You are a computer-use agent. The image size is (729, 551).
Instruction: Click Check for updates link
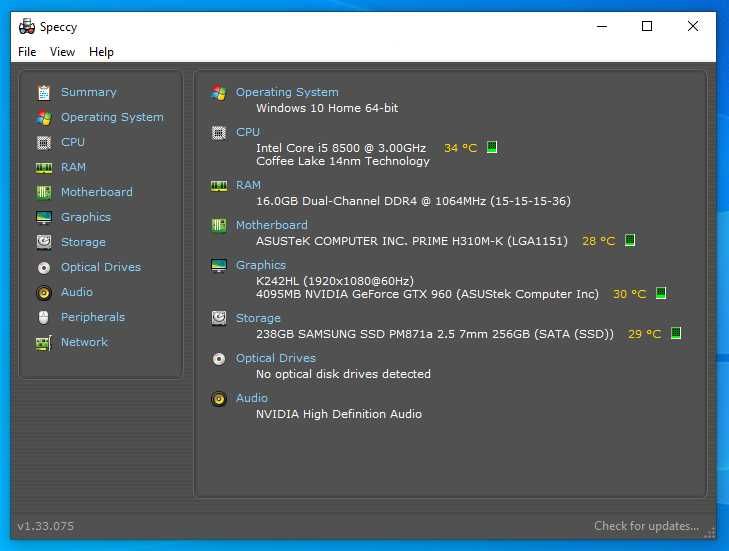point(646,526)
